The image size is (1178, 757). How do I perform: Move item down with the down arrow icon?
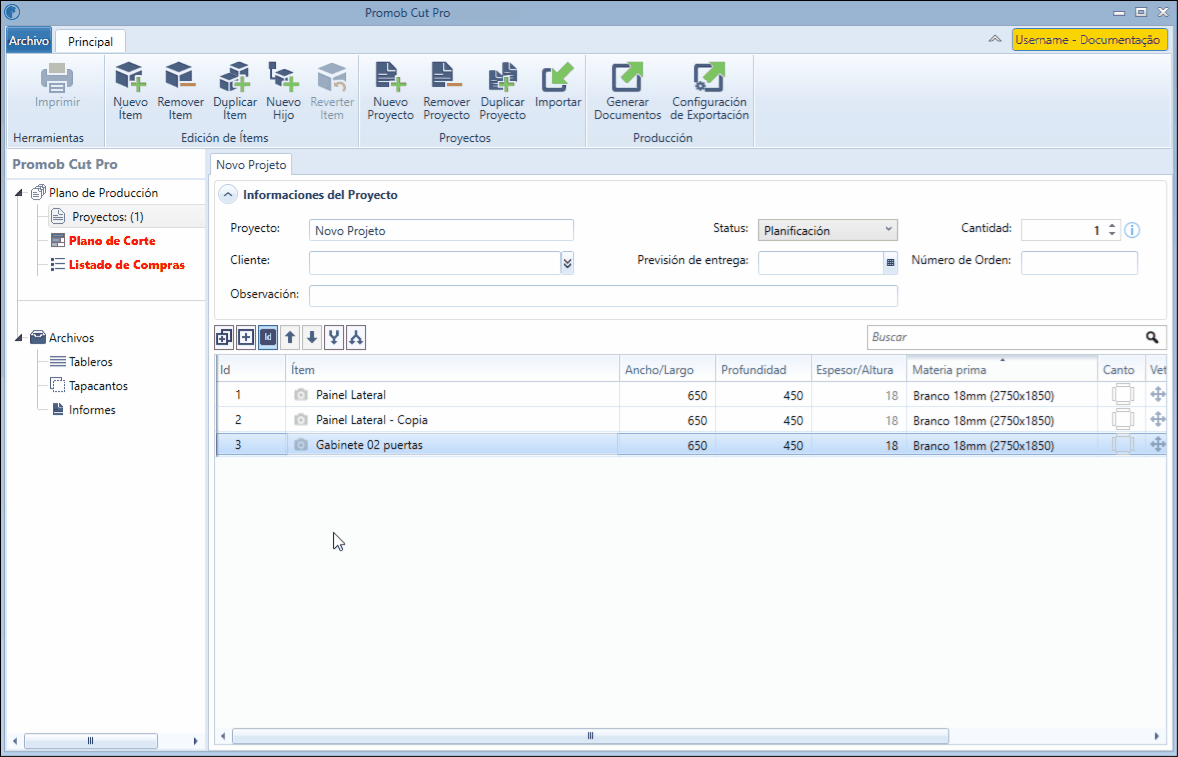312,338
